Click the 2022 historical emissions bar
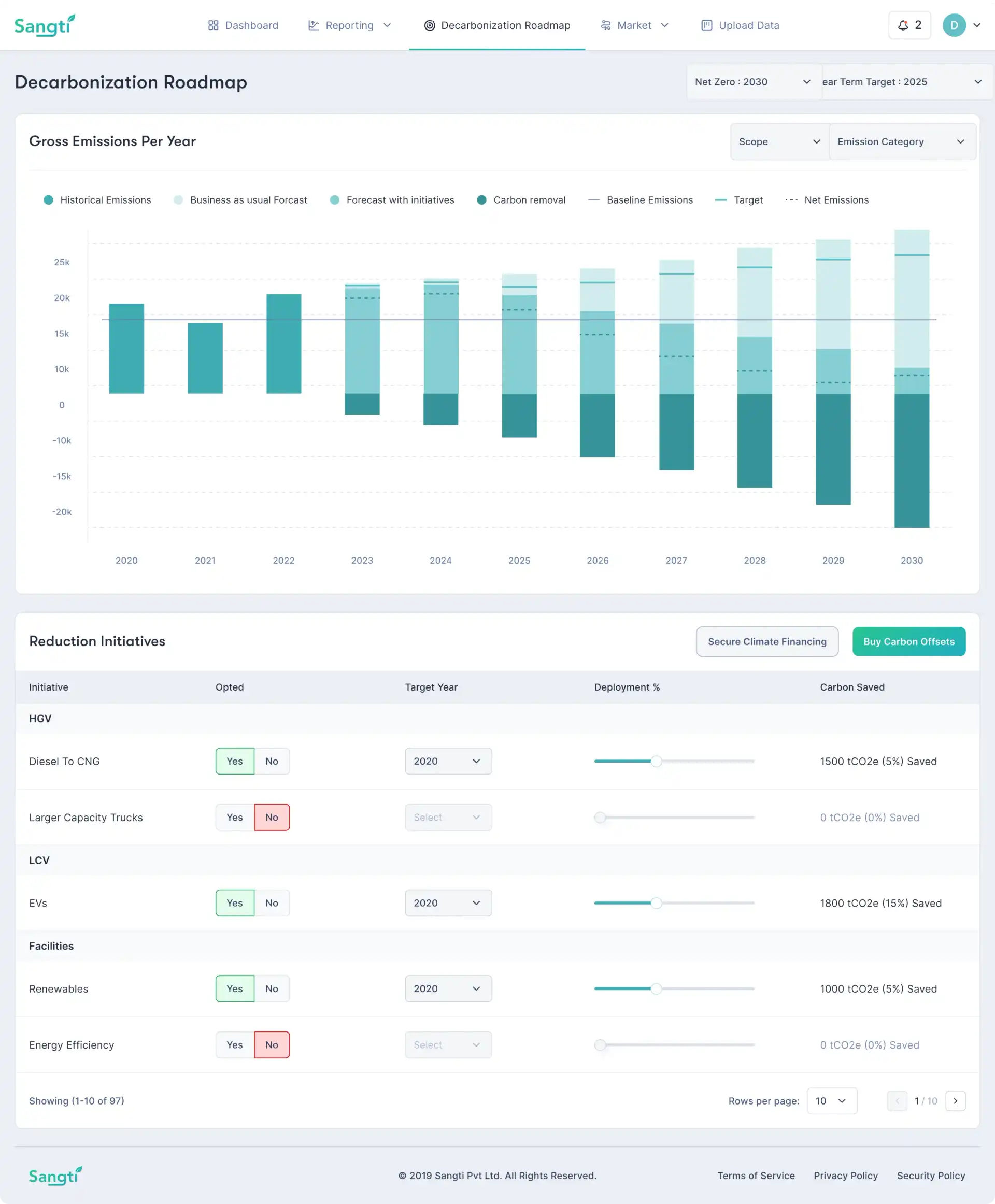 [x=283, y=344]
